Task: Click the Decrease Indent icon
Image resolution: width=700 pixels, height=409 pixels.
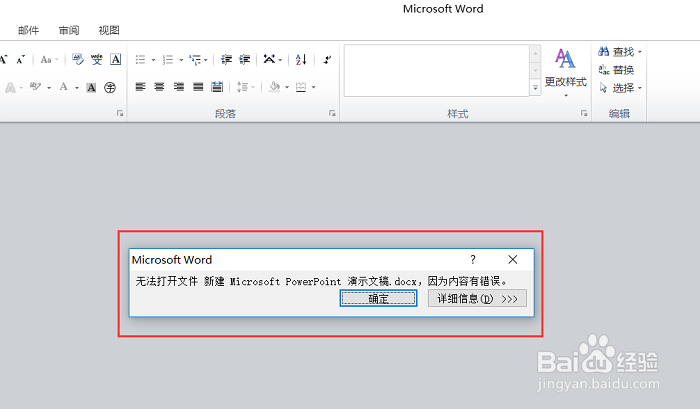Action: [226, 59]
